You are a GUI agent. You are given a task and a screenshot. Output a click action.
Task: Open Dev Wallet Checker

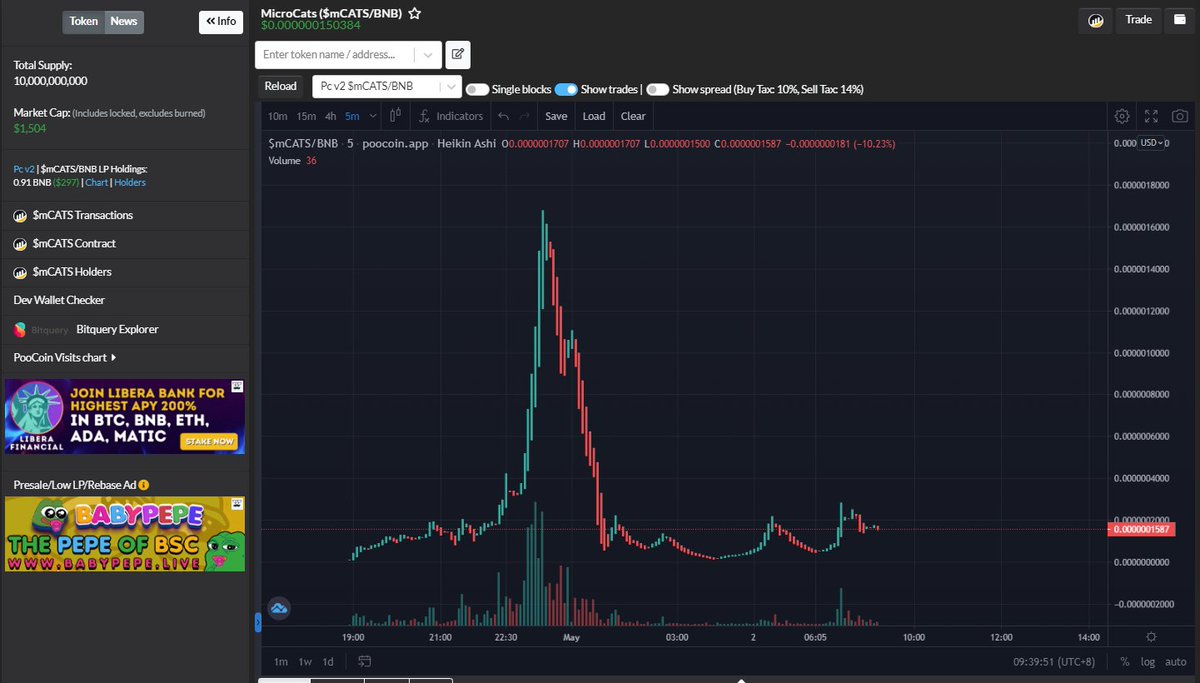pyautogui.click(x=59, y=300)
